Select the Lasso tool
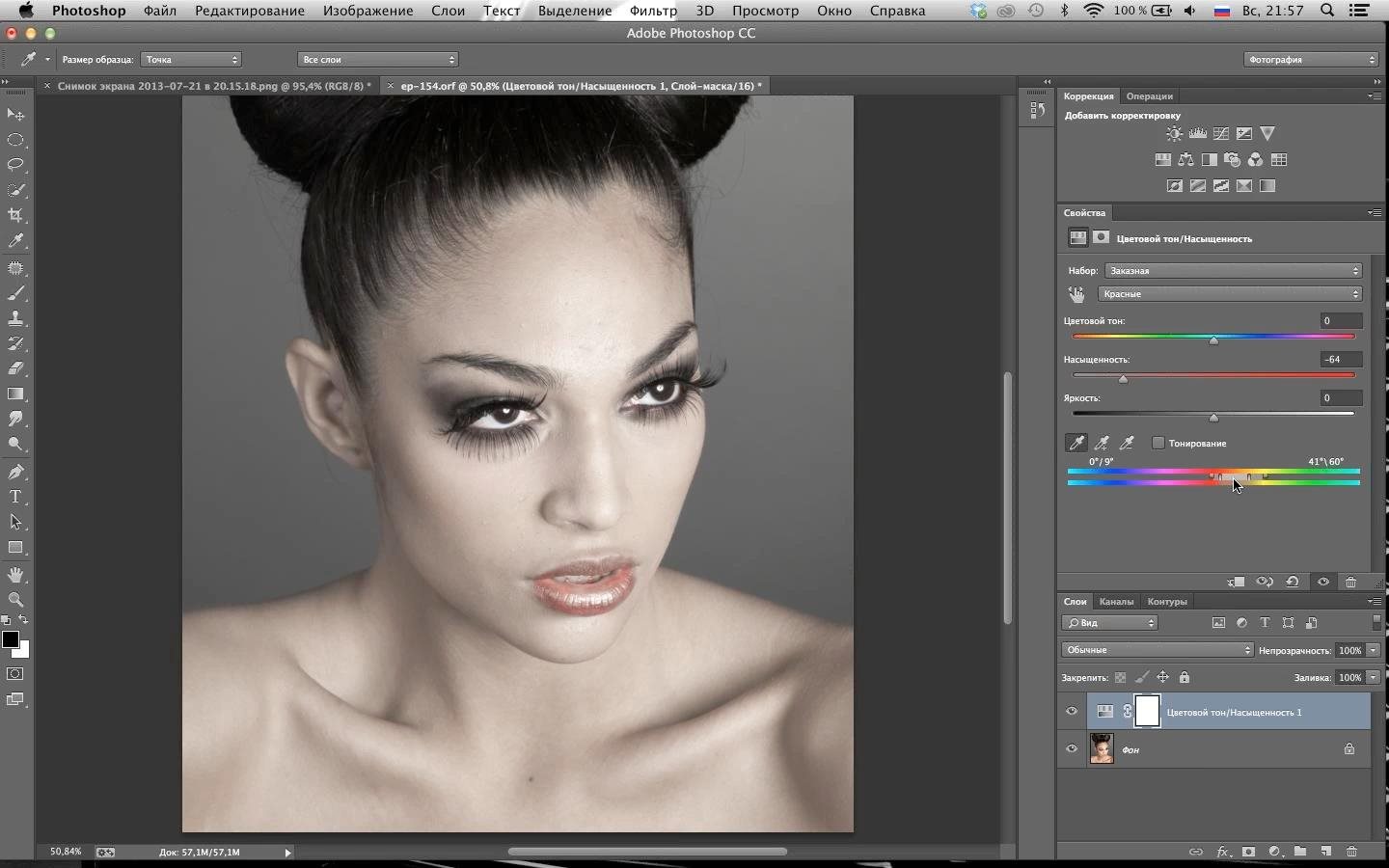 coord(15,165)
